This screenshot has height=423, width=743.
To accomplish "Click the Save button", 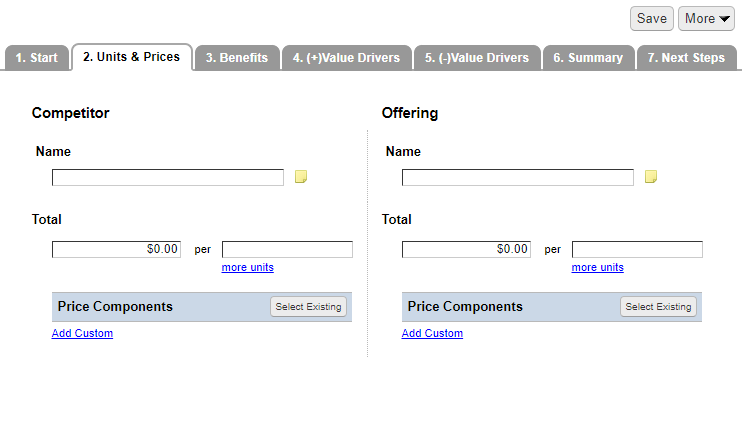I will click(652, 18).
